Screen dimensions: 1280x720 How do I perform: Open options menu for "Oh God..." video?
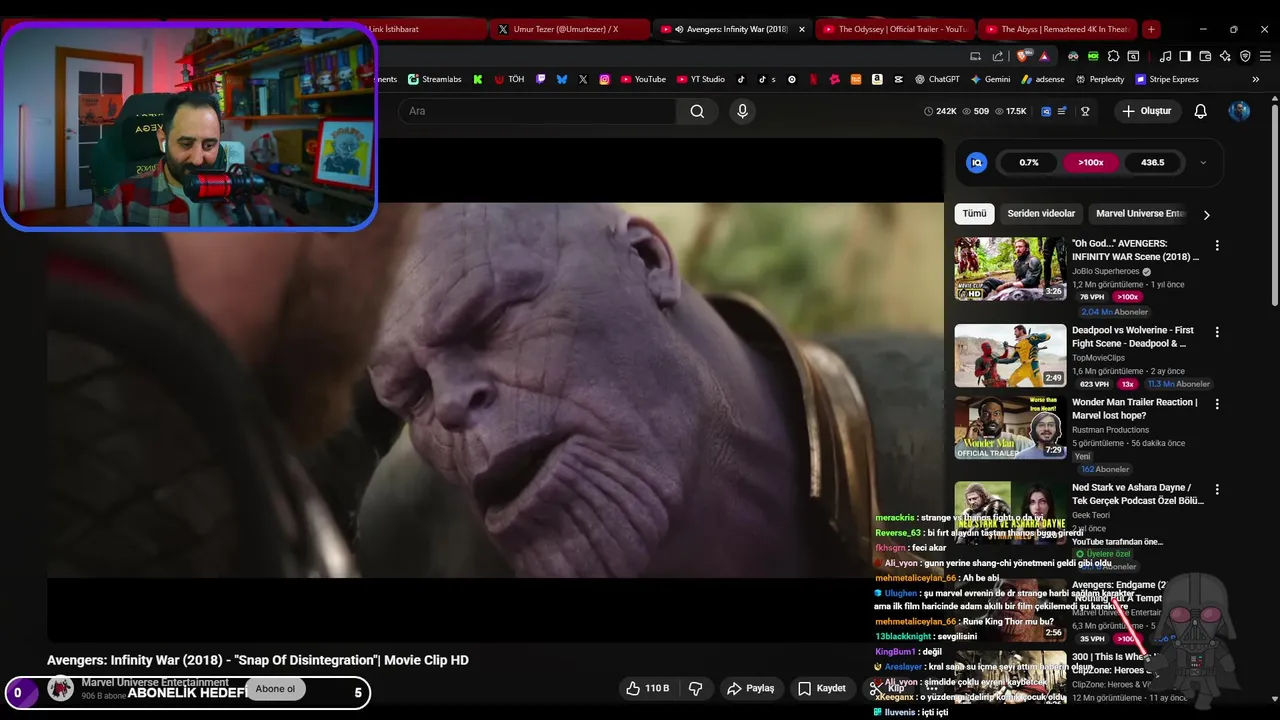1217,245
